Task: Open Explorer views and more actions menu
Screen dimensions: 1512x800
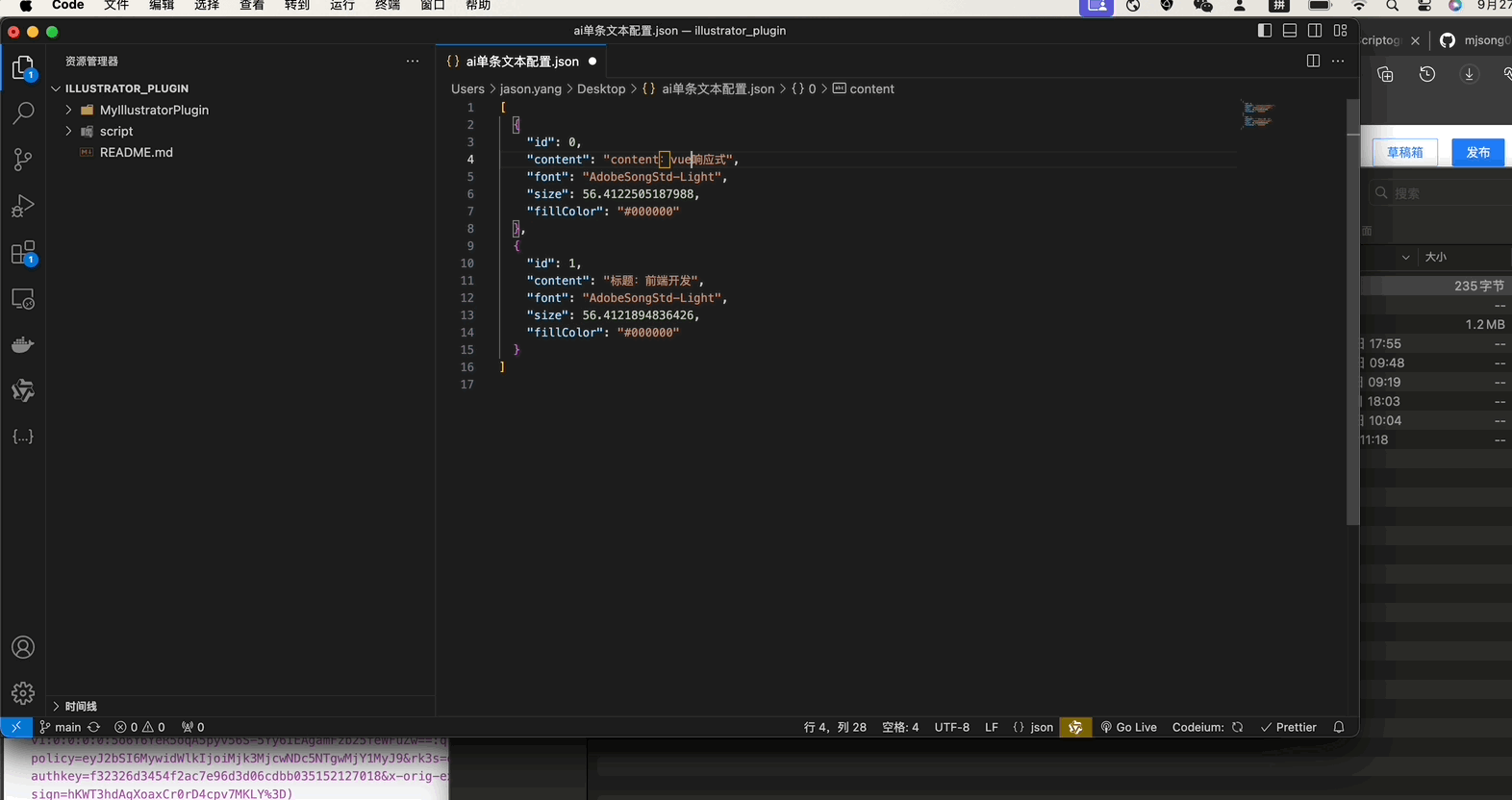Action: (413, 61)
